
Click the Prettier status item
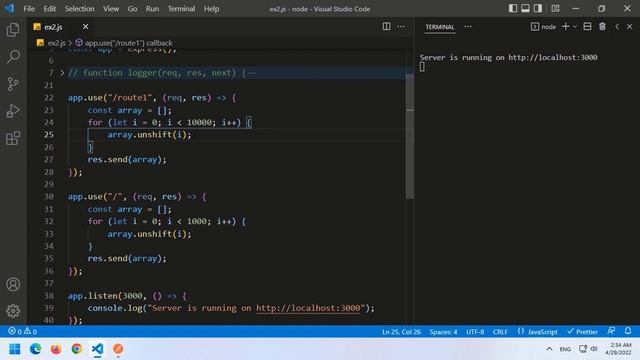(x=582, y=332)
